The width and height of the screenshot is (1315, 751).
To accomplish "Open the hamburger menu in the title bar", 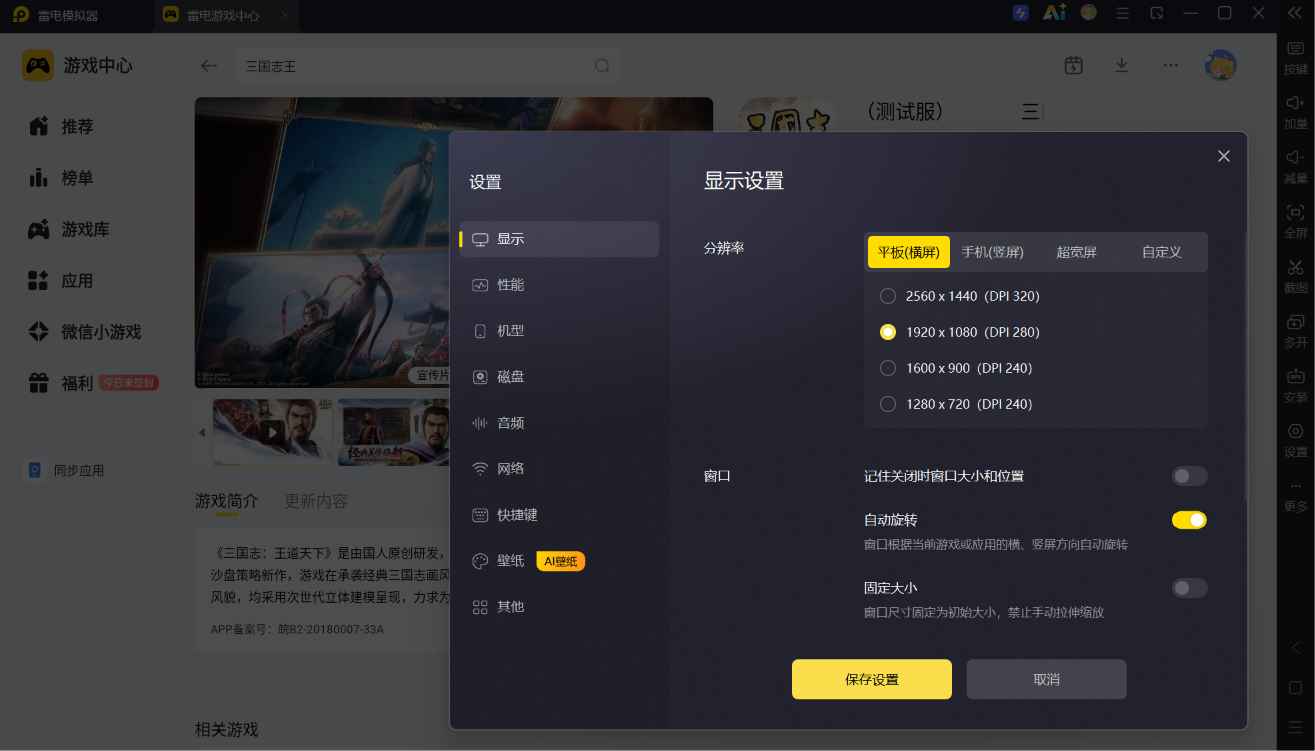I will 1123,13.
